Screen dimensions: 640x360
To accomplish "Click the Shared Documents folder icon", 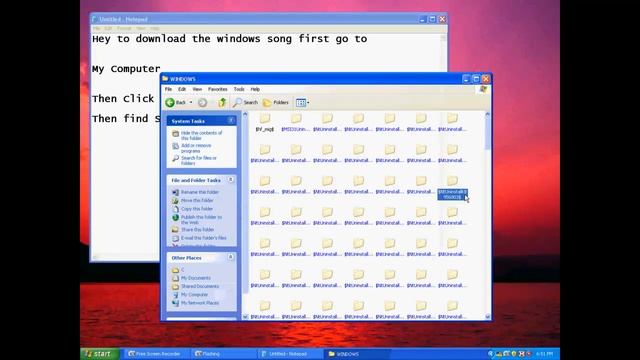I will tap(175, 286).
